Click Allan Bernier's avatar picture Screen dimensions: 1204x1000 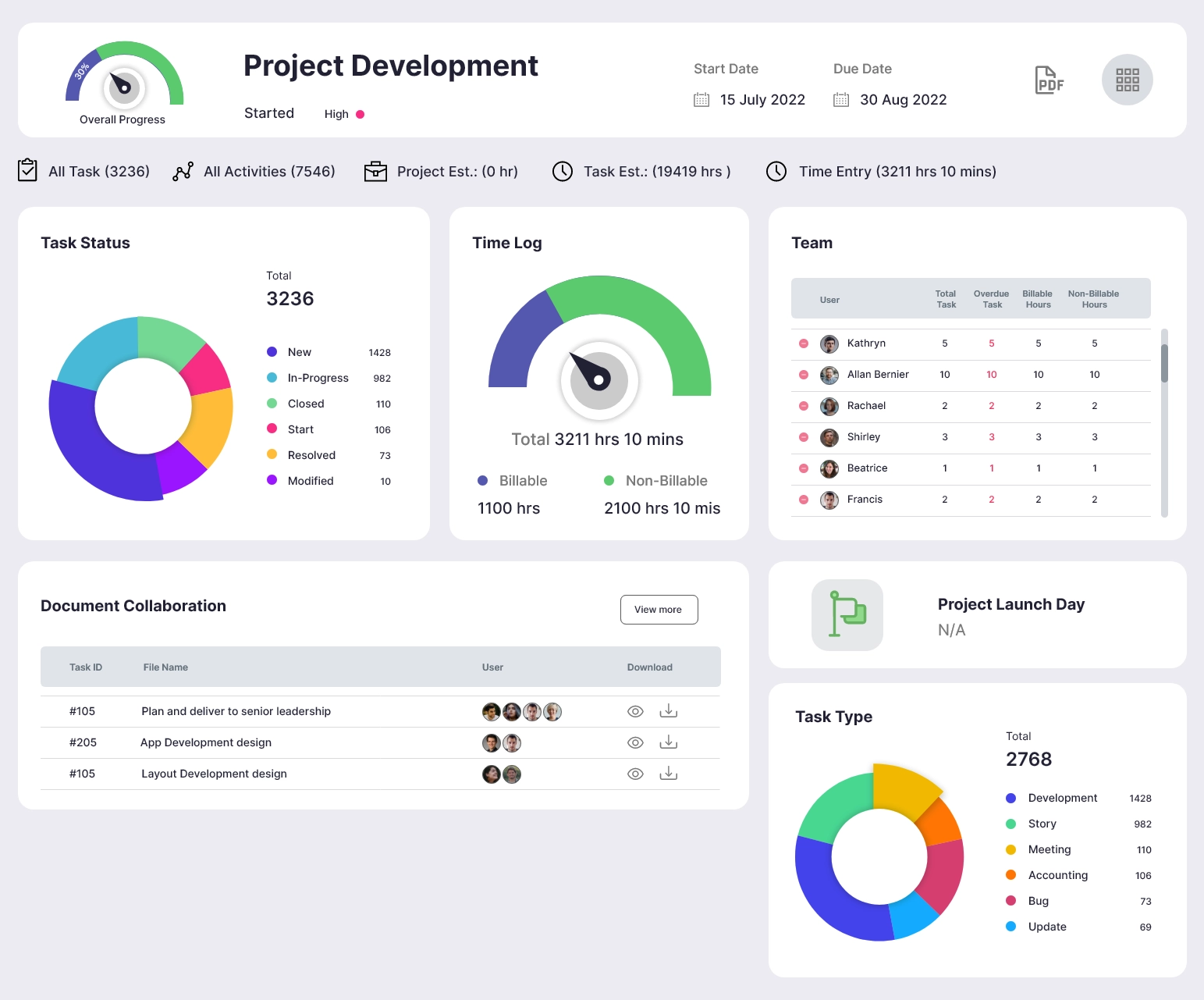click(x=829, y=375)
